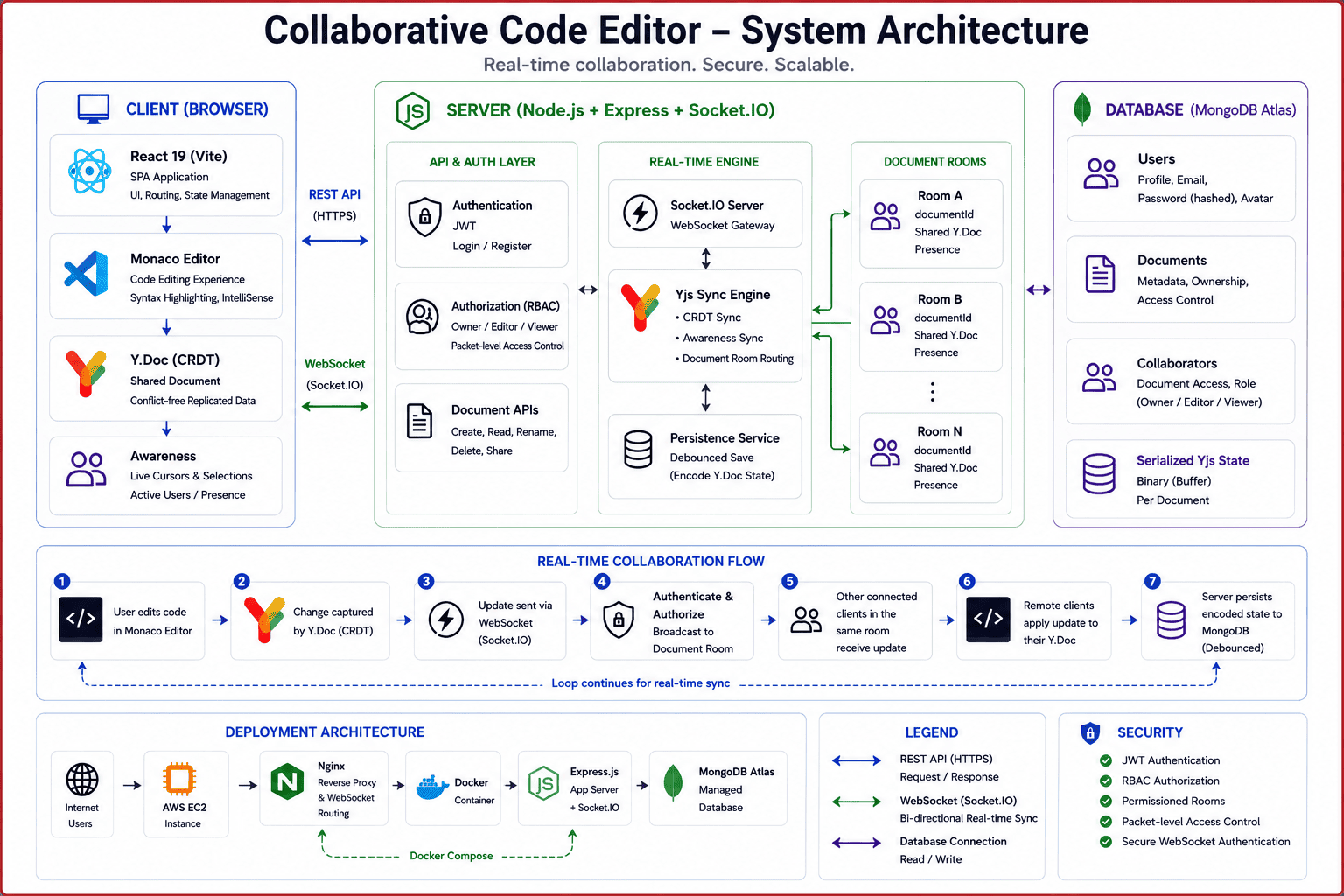This screenshot has height=896, width=1344.
Task: Click the MongoDB leaf beside DATABASE heading
Action: point(1082,109)
